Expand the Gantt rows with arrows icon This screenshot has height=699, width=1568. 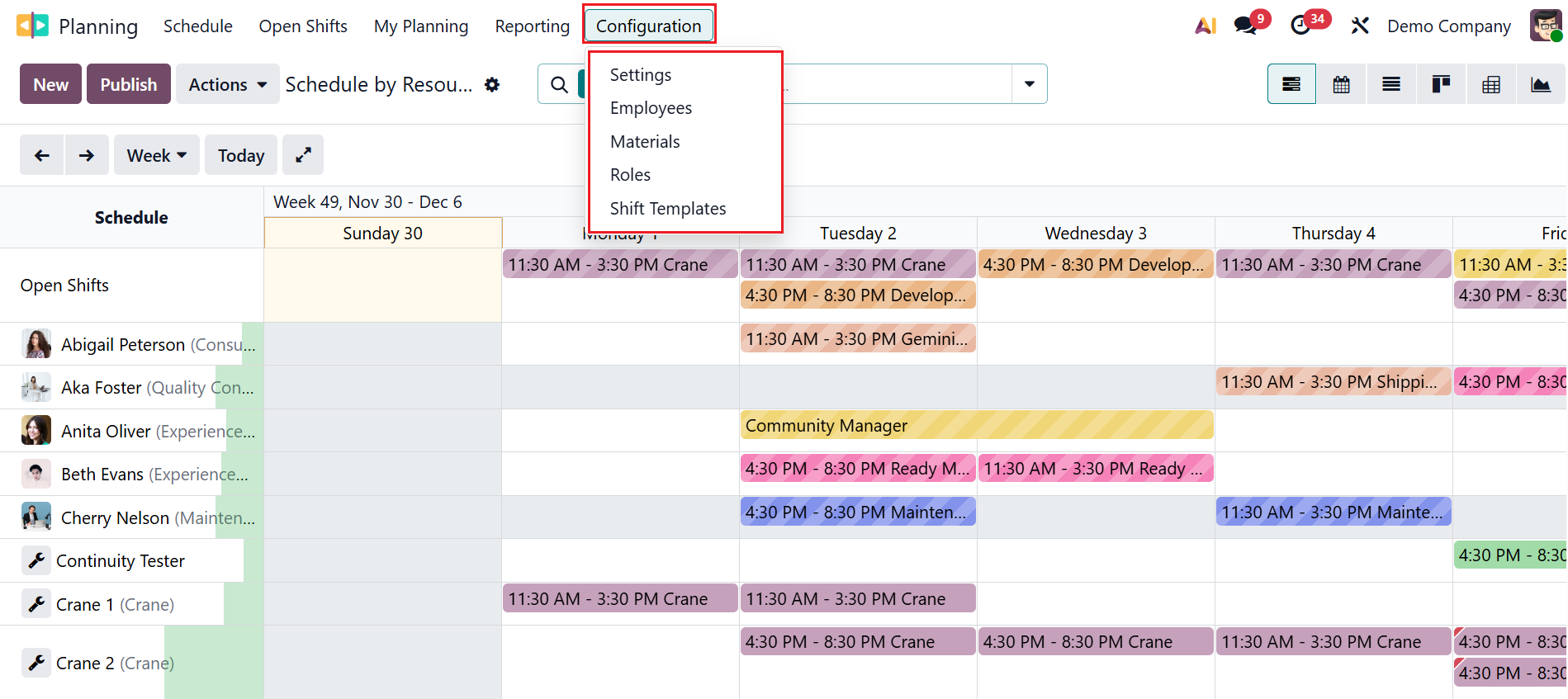303,155
